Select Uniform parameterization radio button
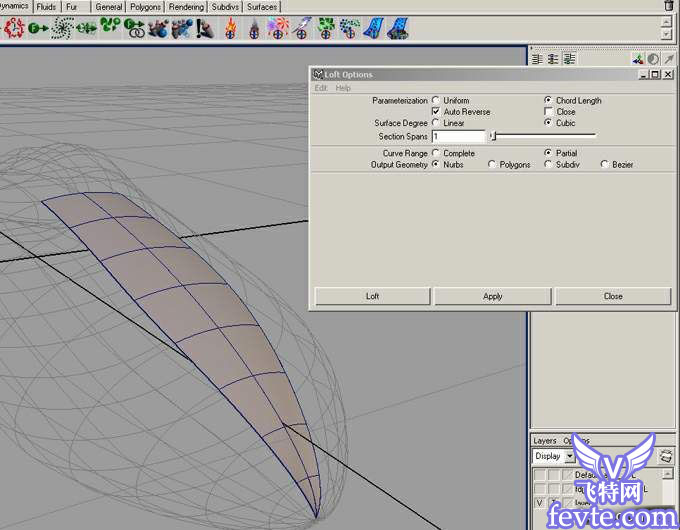The width and height of the screenshot is (680, 530). tap(436, 100)
